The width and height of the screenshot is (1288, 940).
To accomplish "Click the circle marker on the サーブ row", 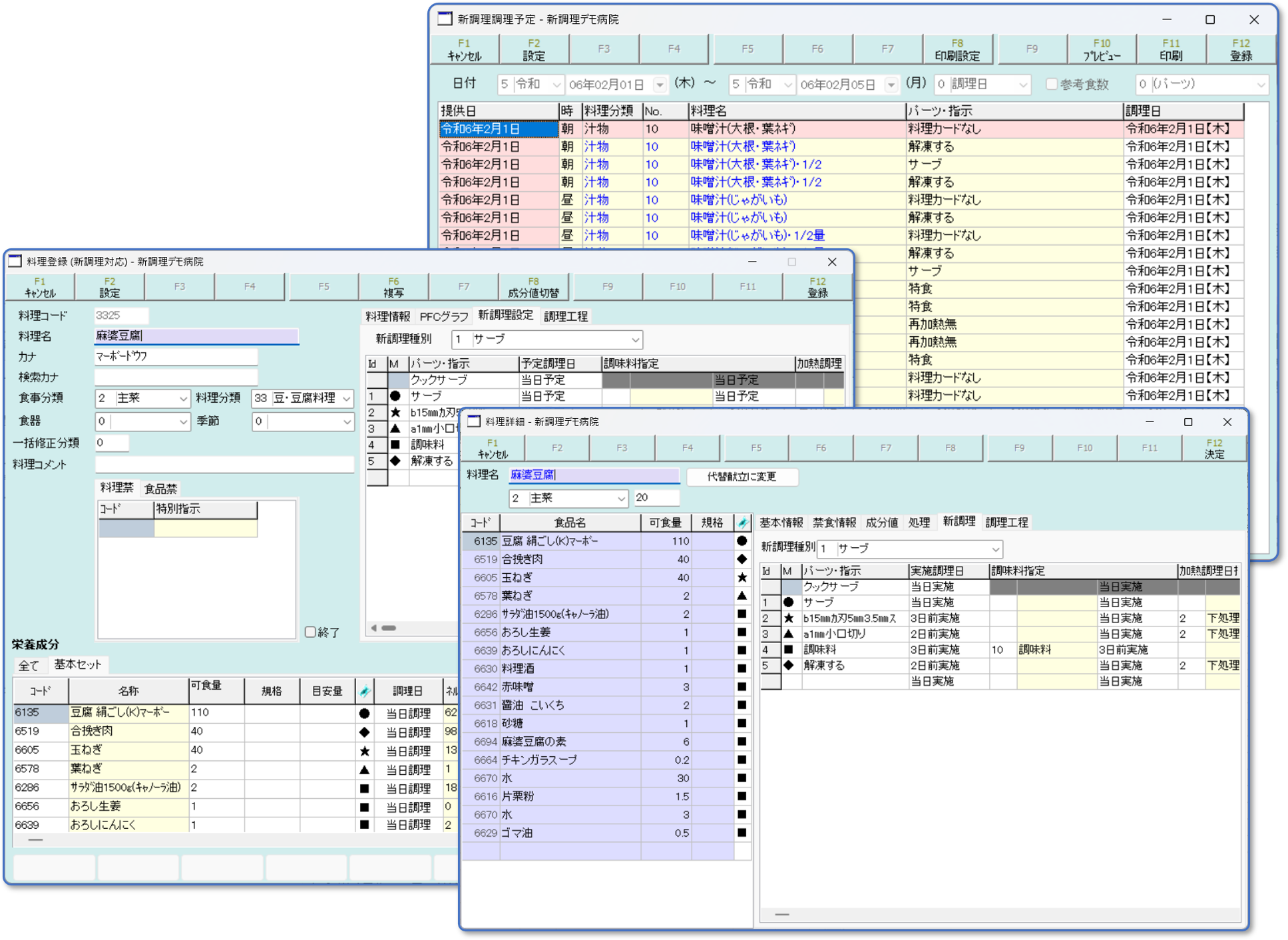I will pyautogui.click(x=787, y=602).
